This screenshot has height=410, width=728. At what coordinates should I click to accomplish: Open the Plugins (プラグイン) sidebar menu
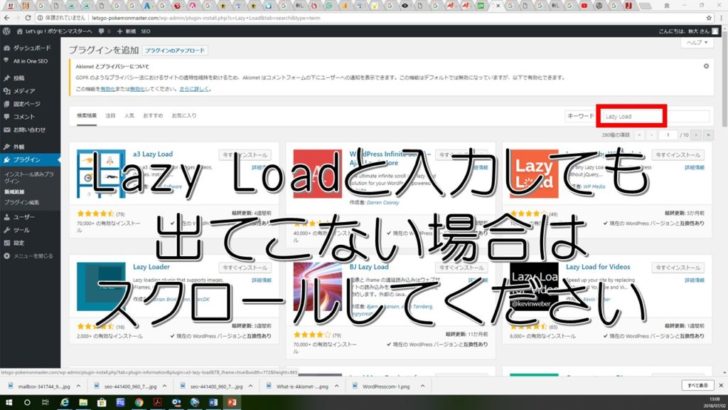coord(30,160)
